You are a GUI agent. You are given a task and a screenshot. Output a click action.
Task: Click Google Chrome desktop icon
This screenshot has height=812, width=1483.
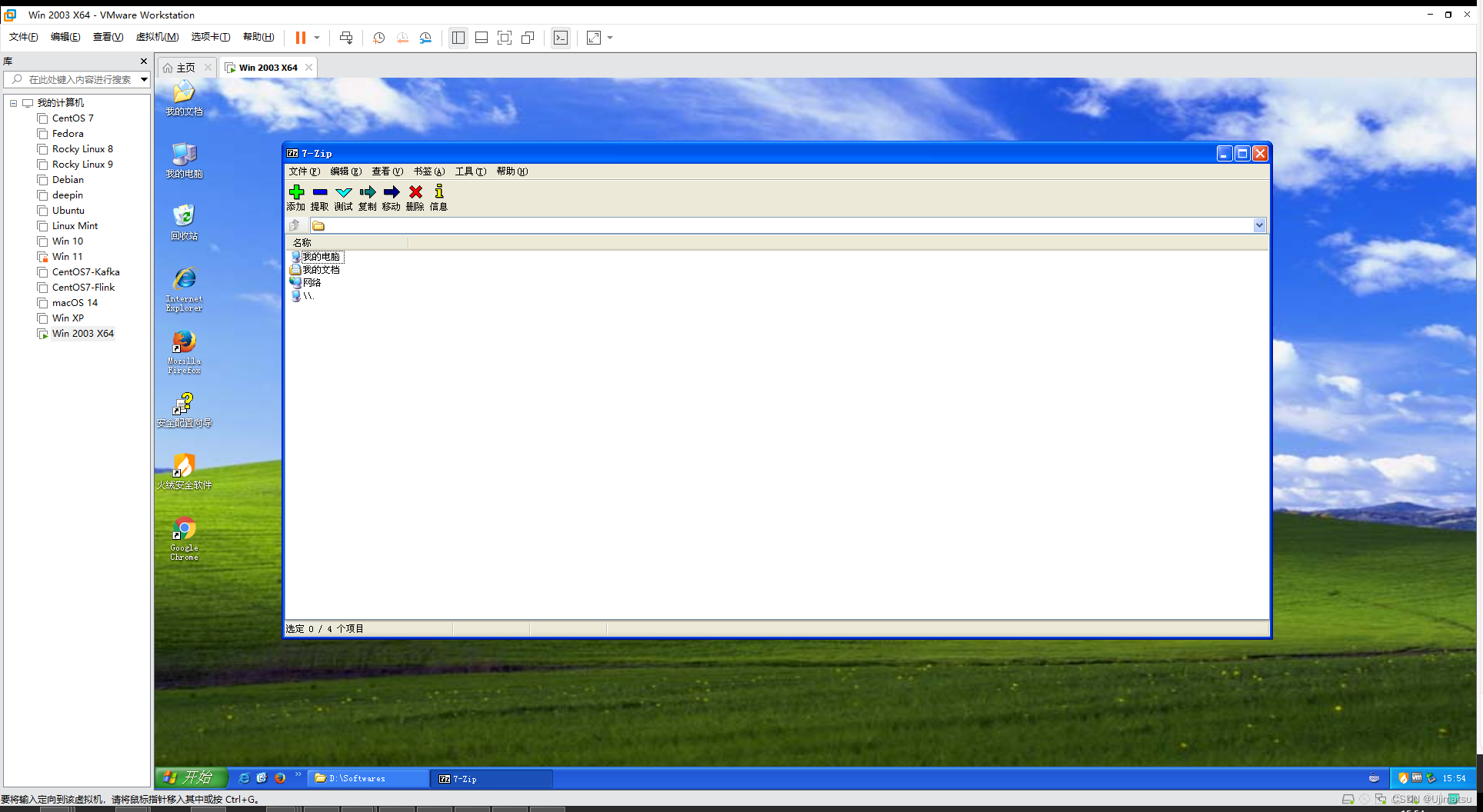tap(184, 538)
